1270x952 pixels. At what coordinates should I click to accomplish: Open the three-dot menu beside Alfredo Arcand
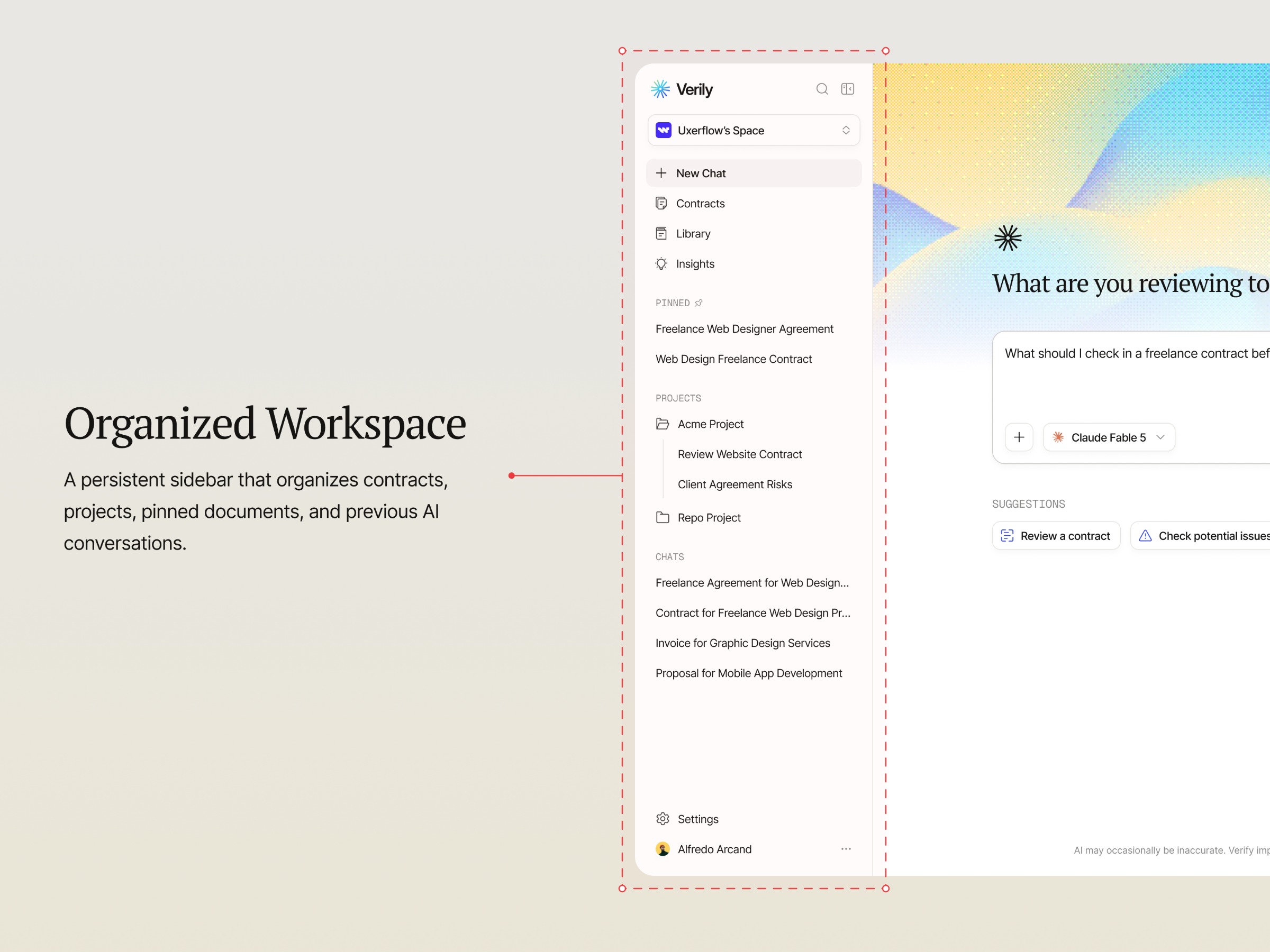point(846,849)
